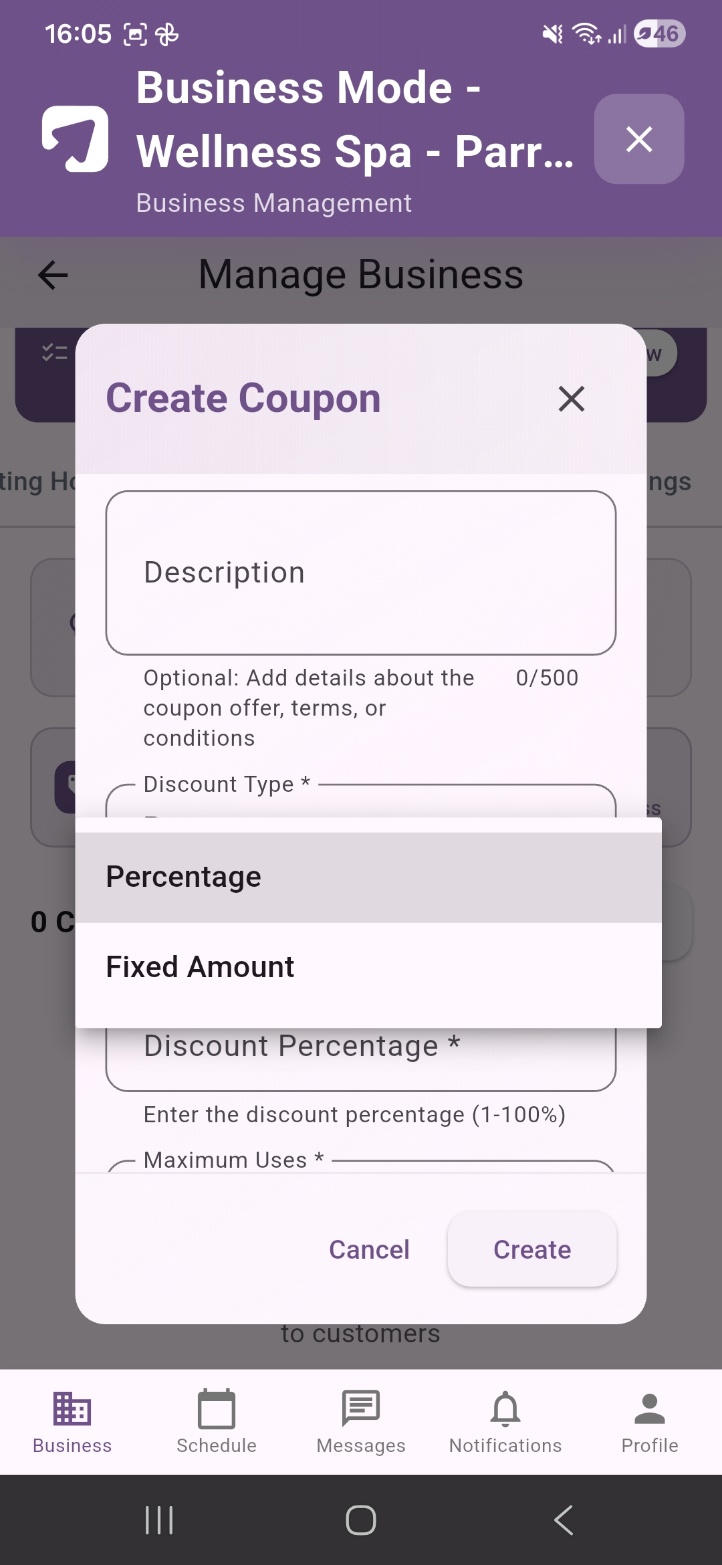Open the Notifications bell icon
Image resolution: width=722 pixels, height=1565 pixels.
click(505, 1409)
